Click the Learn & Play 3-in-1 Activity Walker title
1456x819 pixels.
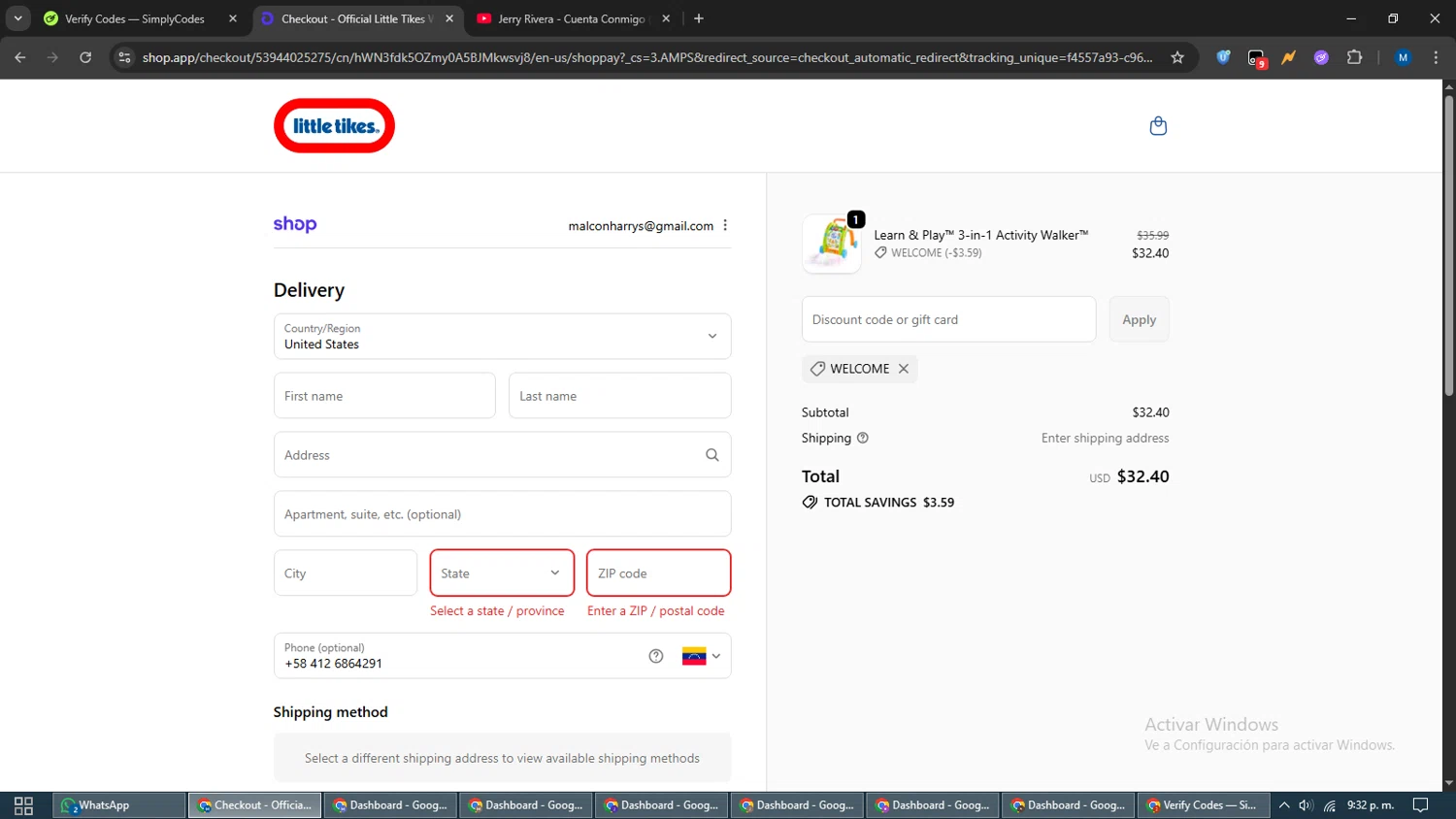coord(980,235)
